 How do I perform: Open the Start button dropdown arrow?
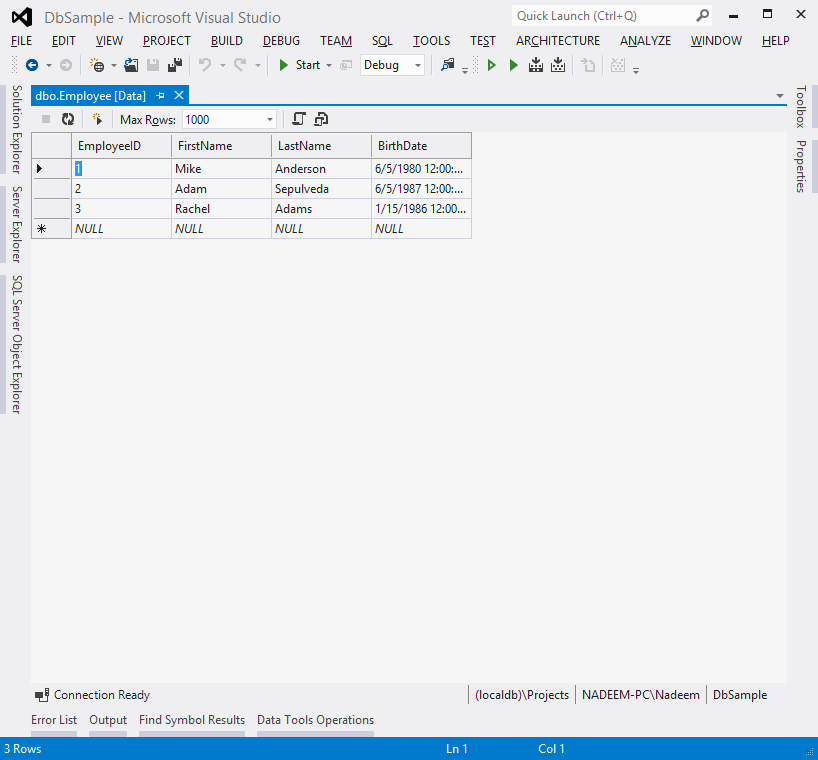pyautogui.click(x=329, y=65)
